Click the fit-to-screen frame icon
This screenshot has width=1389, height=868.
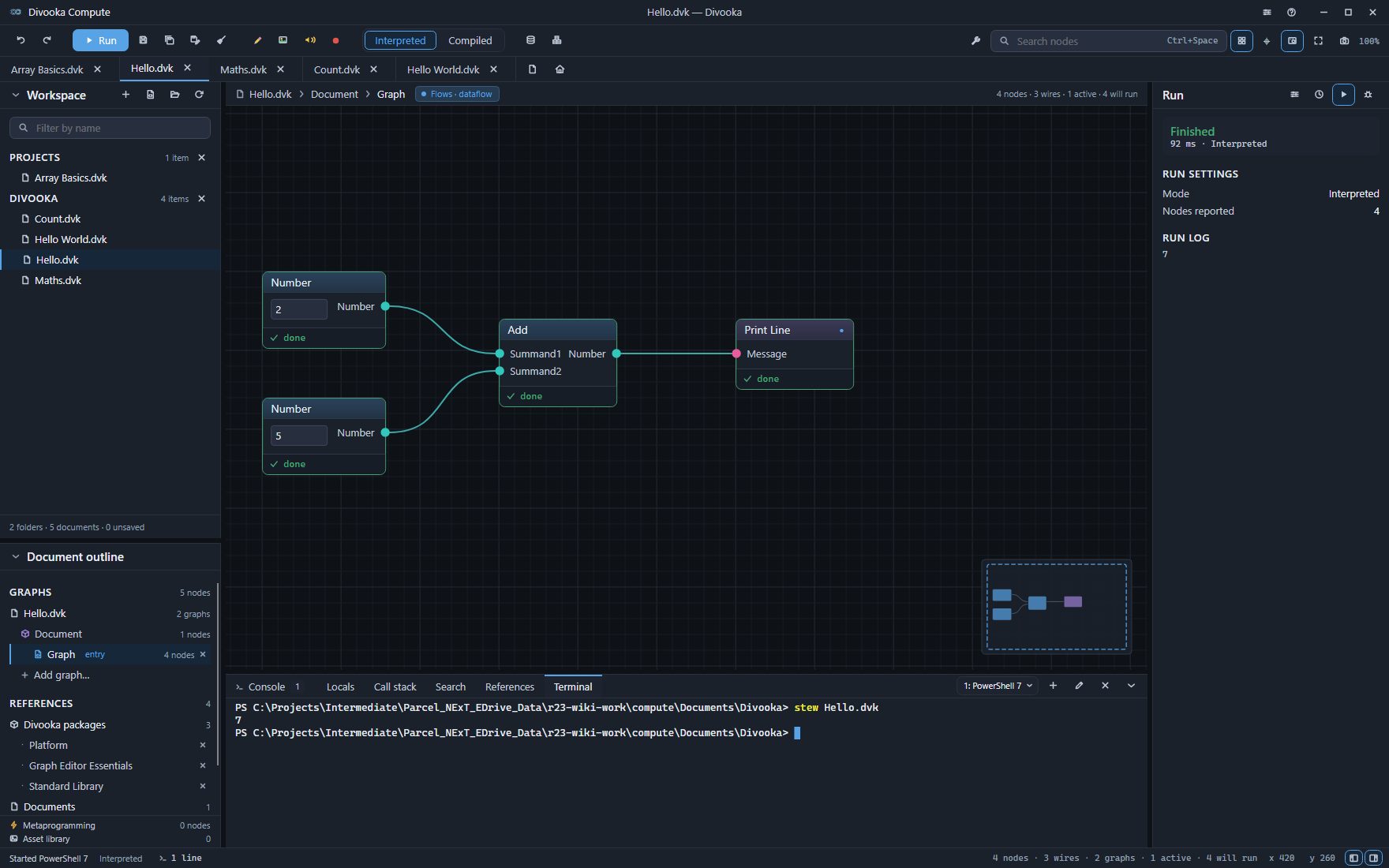1318,41
